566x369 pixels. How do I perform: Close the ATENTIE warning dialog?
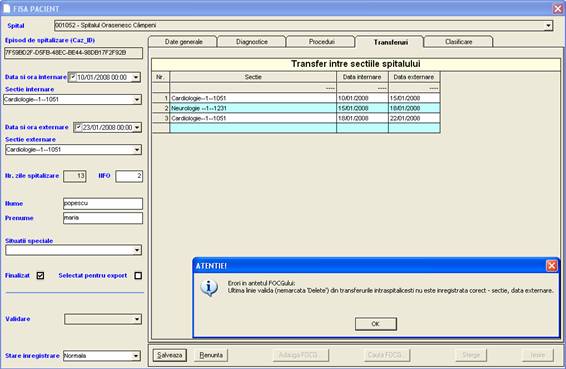[x=552, y=266]
